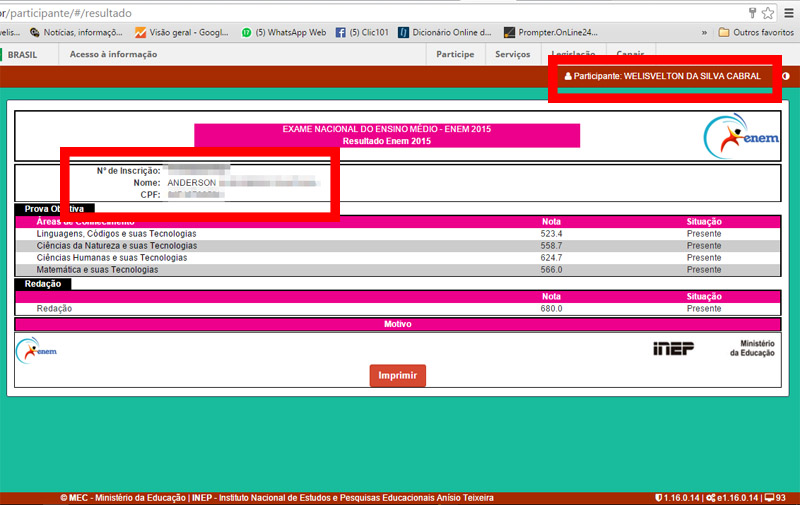Click the score 624.7
Screen dimensions: 800x505
coord(551,258)
